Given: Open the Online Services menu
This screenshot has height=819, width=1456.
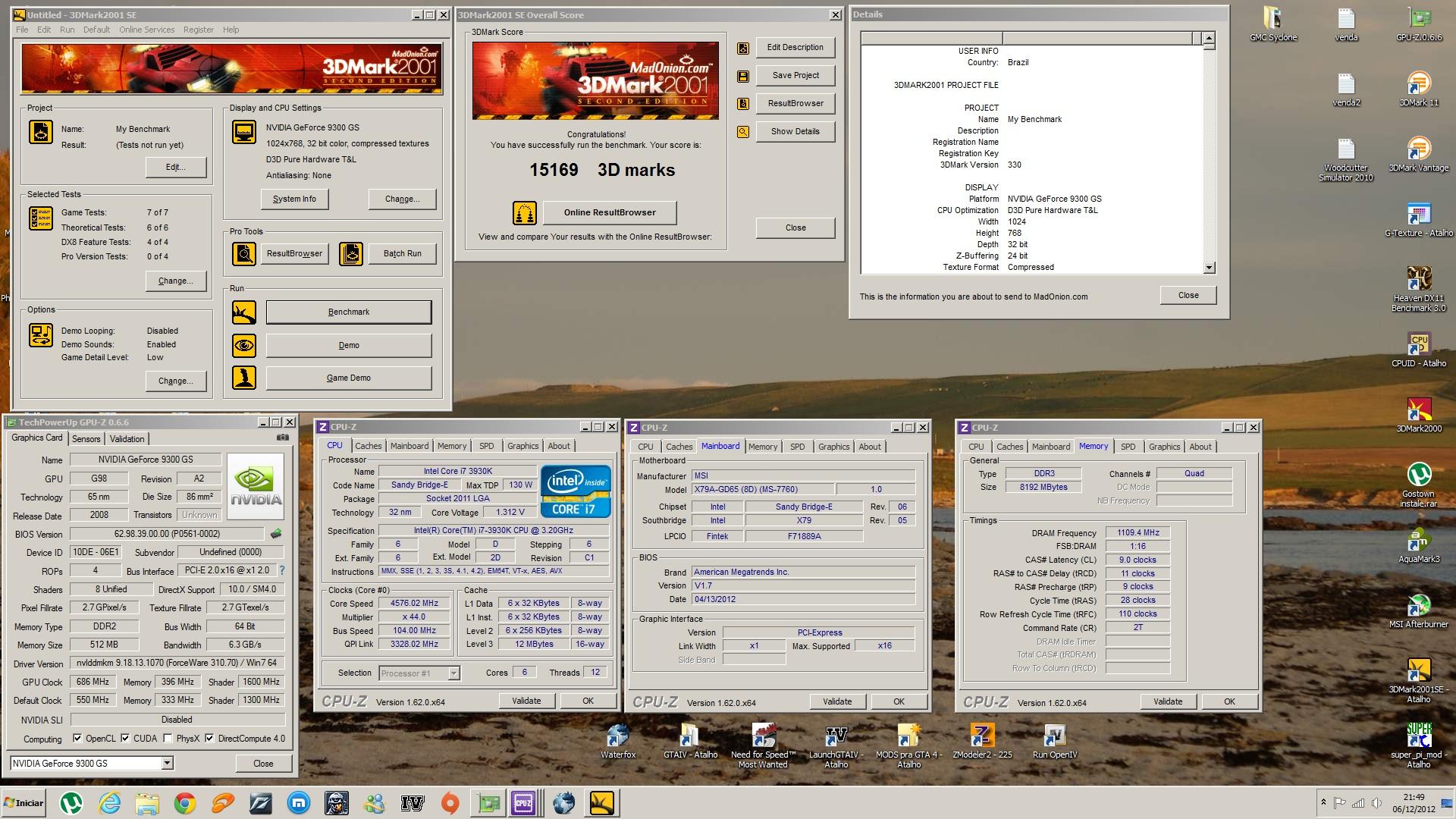Looking at the screenshot, I should coord(146,30).
